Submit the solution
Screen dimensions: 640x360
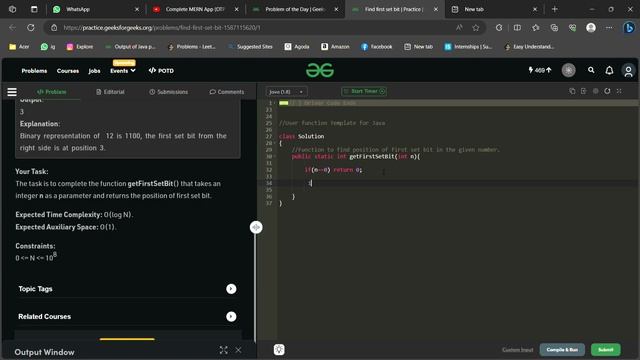606,349
